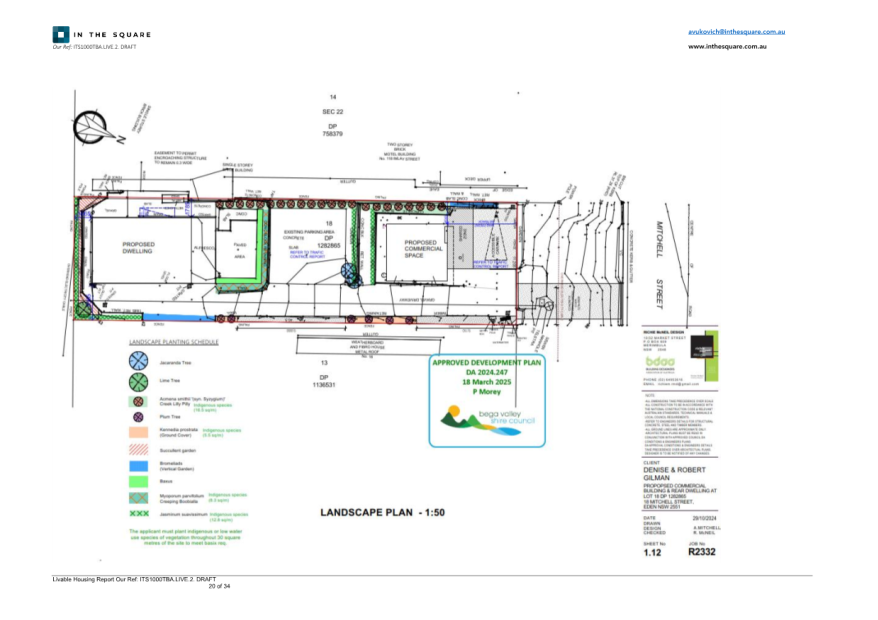
Task: Click the Proposed Dwelling label on plan
Action: [137, 248]
